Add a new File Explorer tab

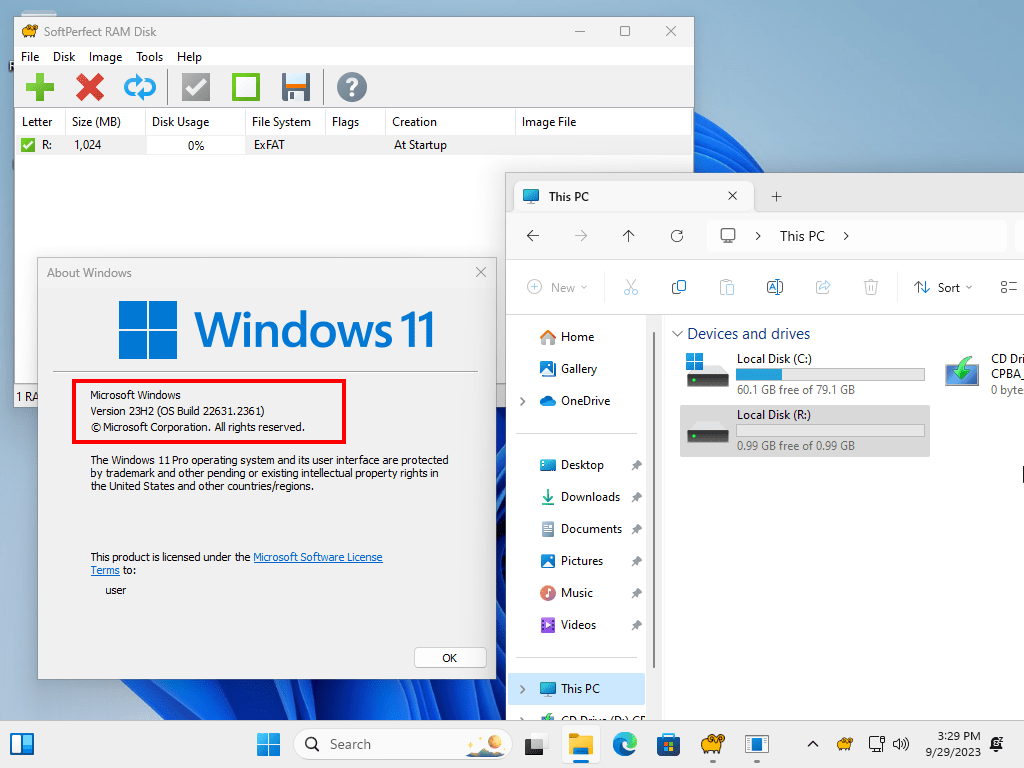pos(776,197)
